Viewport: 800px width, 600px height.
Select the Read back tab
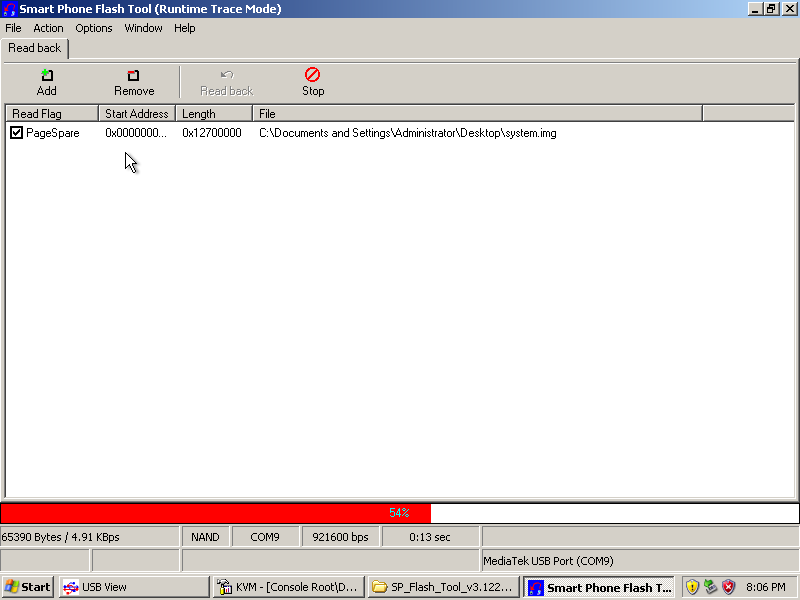35,48
